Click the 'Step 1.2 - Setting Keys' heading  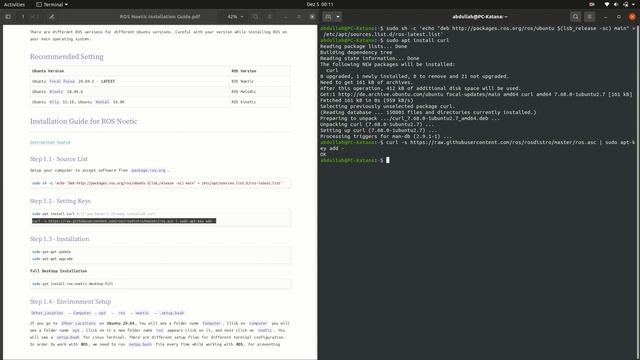click(x=60, y=201)
